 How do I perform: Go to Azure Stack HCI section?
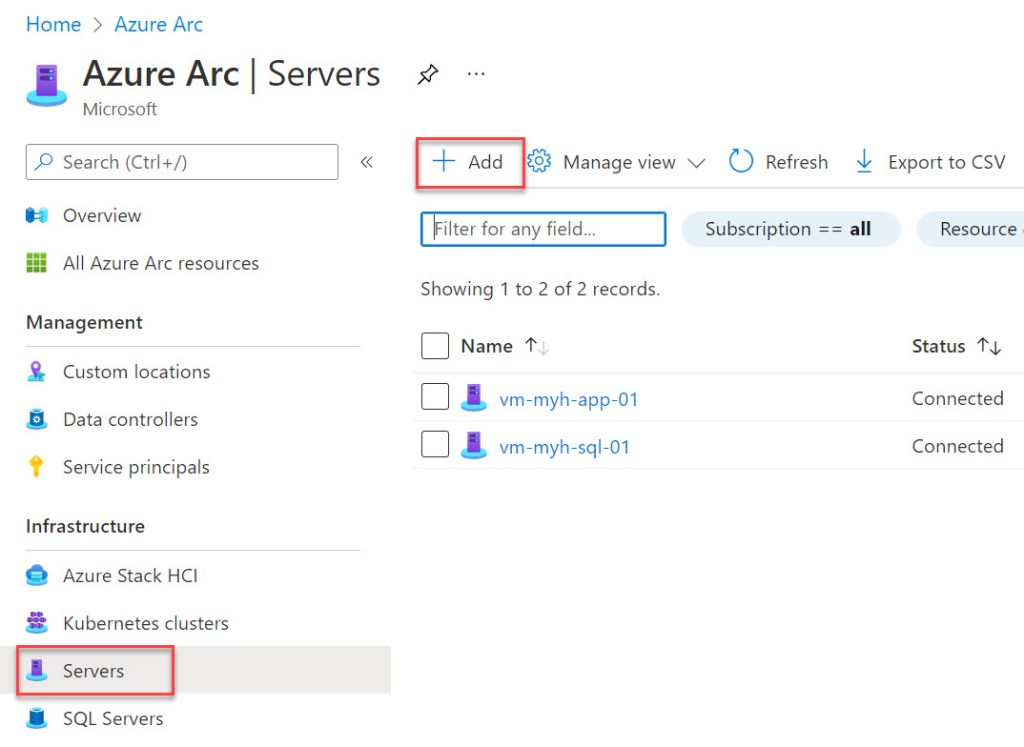pos(130,576)
